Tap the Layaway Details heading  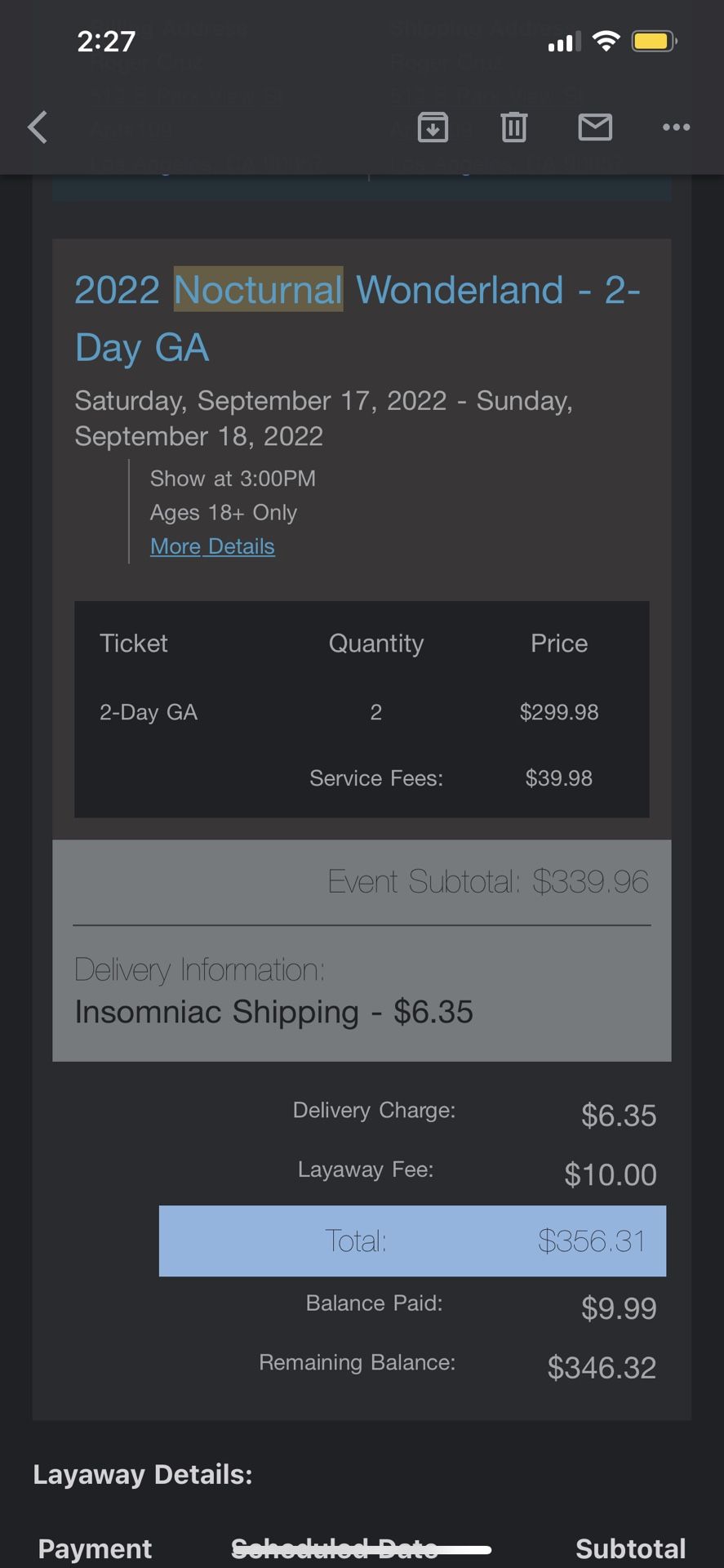(x=143, y=1474)
